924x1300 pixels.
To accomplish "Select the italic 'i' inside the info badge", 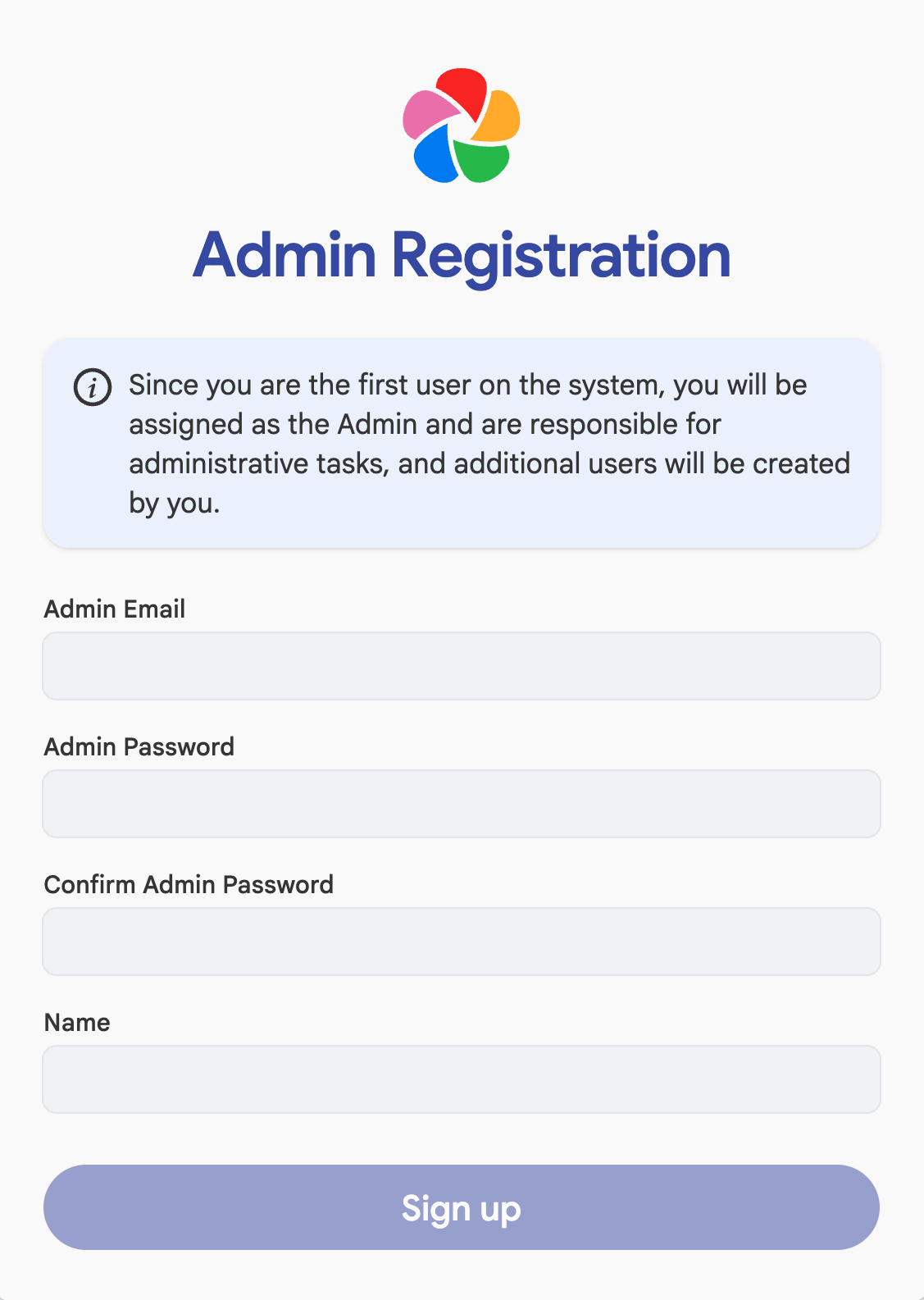I will (92, 387).
